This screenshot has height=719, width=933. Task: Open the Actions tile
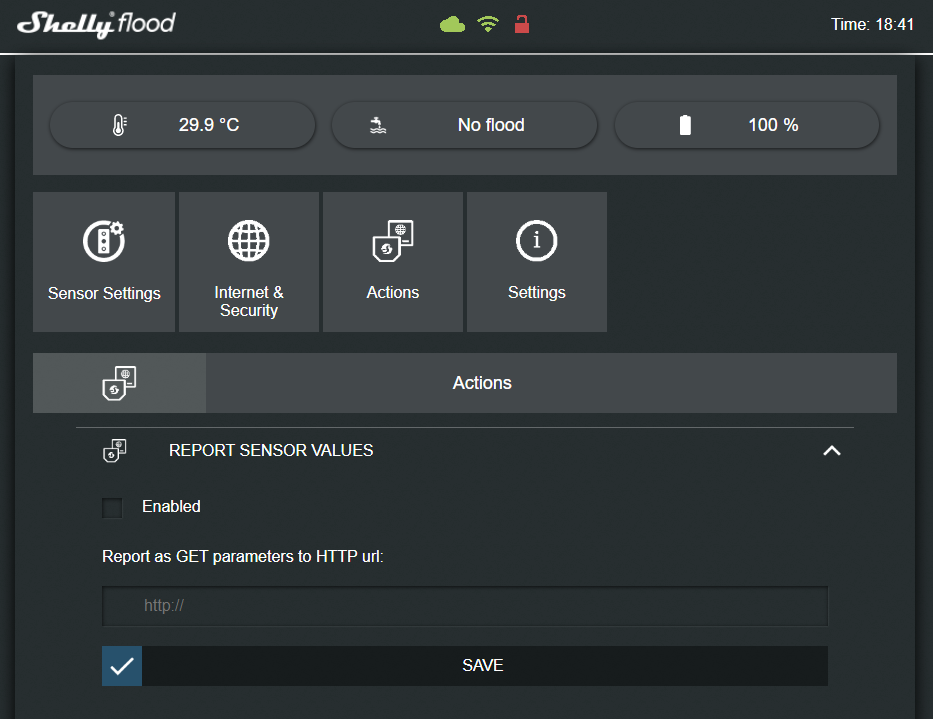[393, 262]
